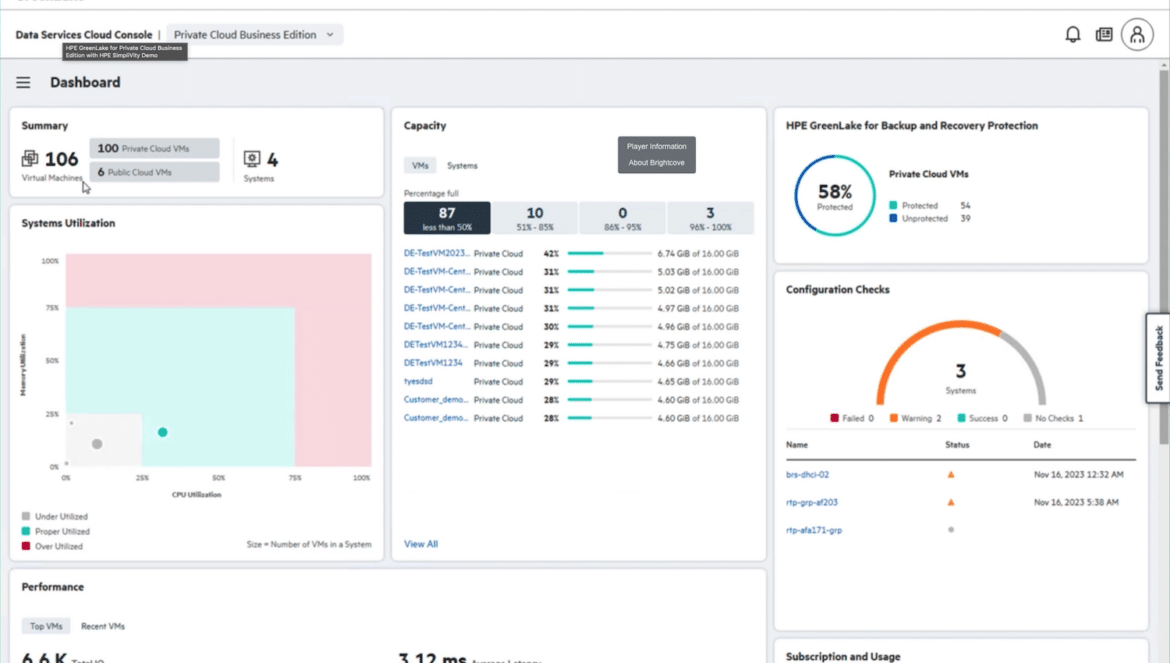This screenshot has height=663, width=1170.
Task: Click the 106 Virtual Machines count
Action: click(61, 159)
